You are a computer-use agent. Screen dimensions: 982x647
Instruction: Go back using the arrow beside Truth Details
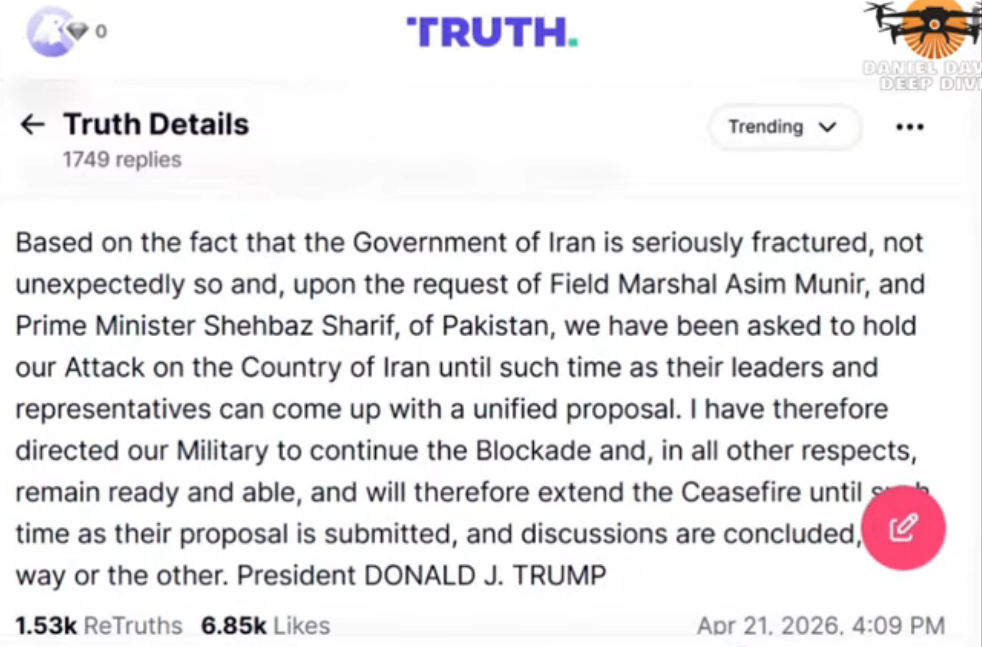[33, 125]
